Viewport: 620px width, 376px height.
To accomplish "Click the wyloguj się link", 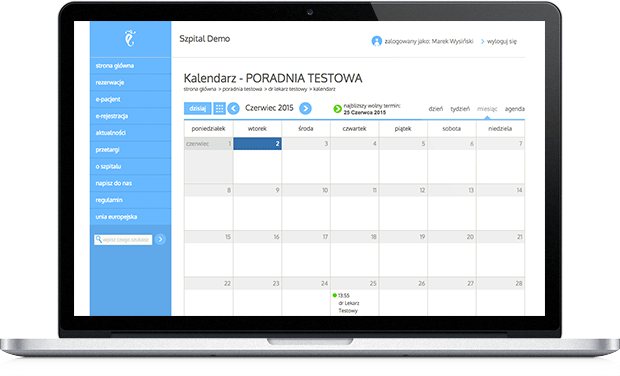I will pyautogui.click(x=501, y=42).
